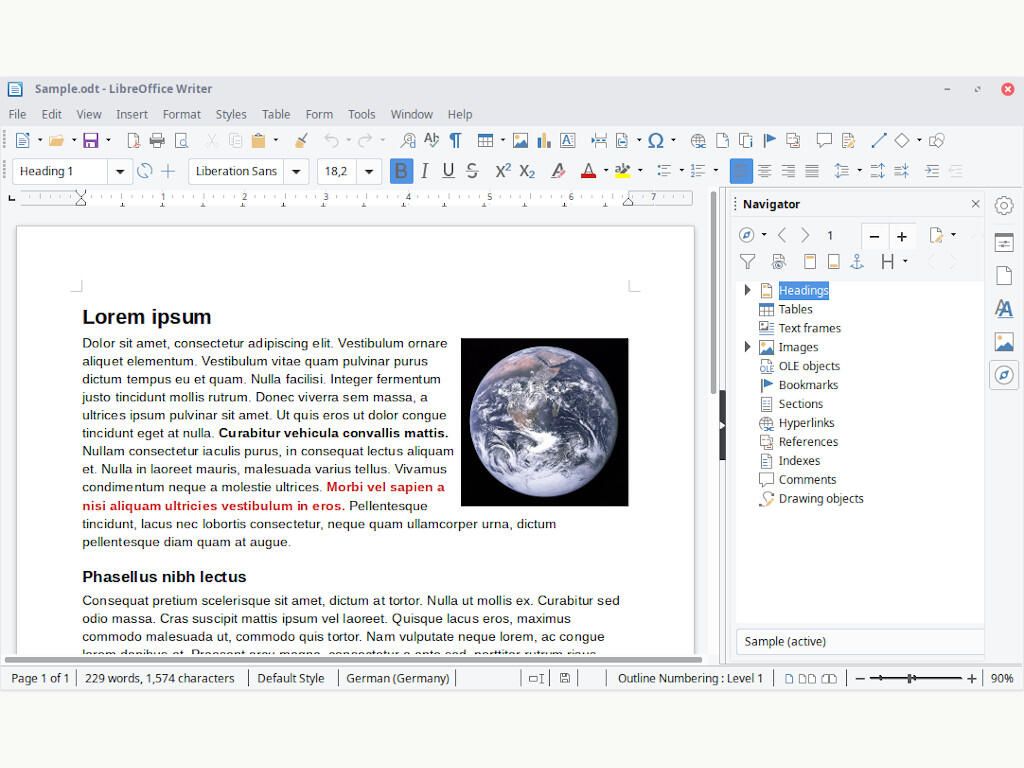Toggle Bold formatting button
1024x768 pixels.
coord(401,171)
